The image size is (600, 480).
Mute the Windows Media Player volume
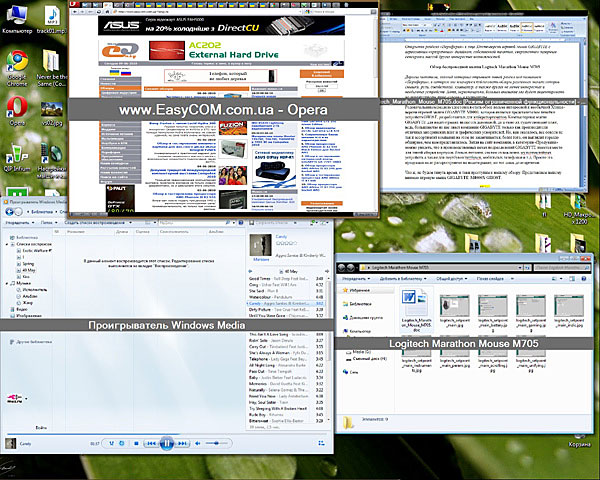(198, 443)
